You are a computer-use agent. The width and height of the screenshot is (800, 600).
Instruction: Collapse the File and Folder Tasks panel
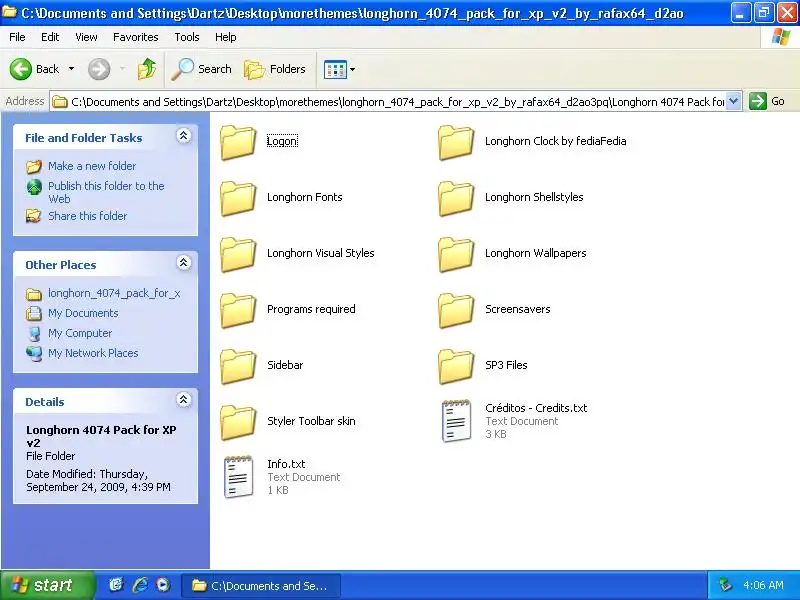click(184, 136)
